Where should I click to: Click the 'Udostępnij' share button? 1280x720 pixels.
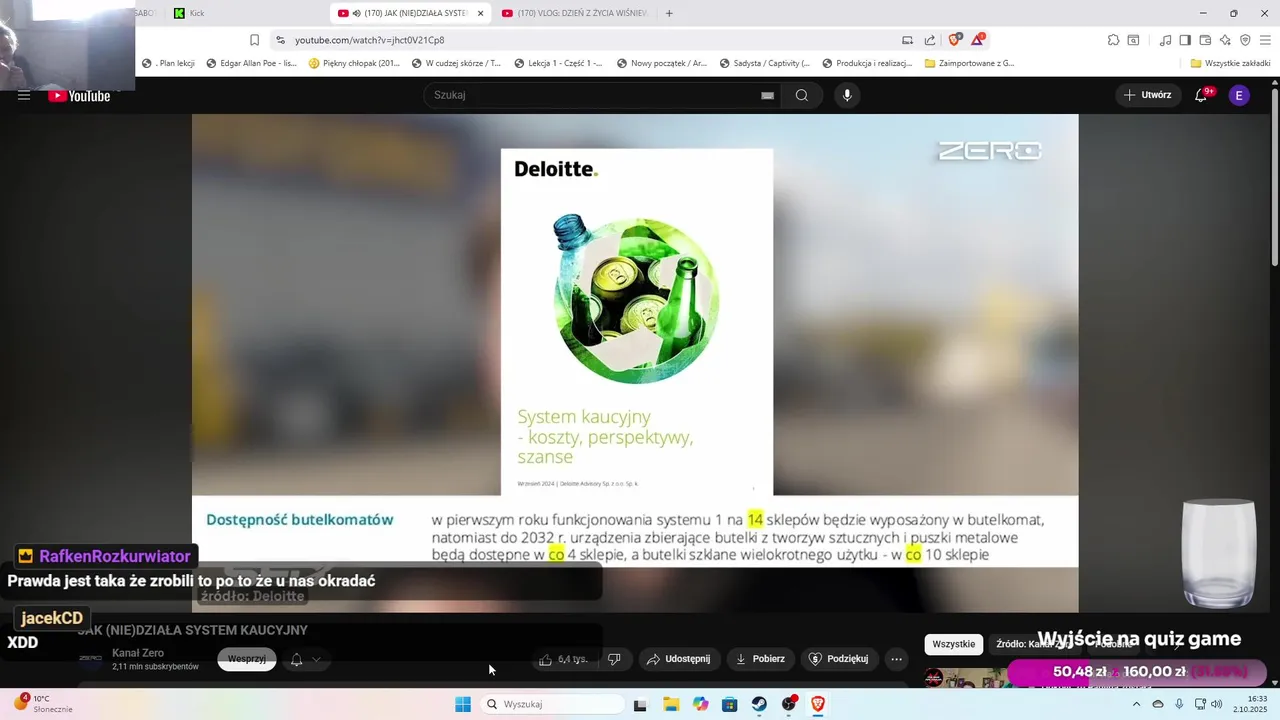678,659
